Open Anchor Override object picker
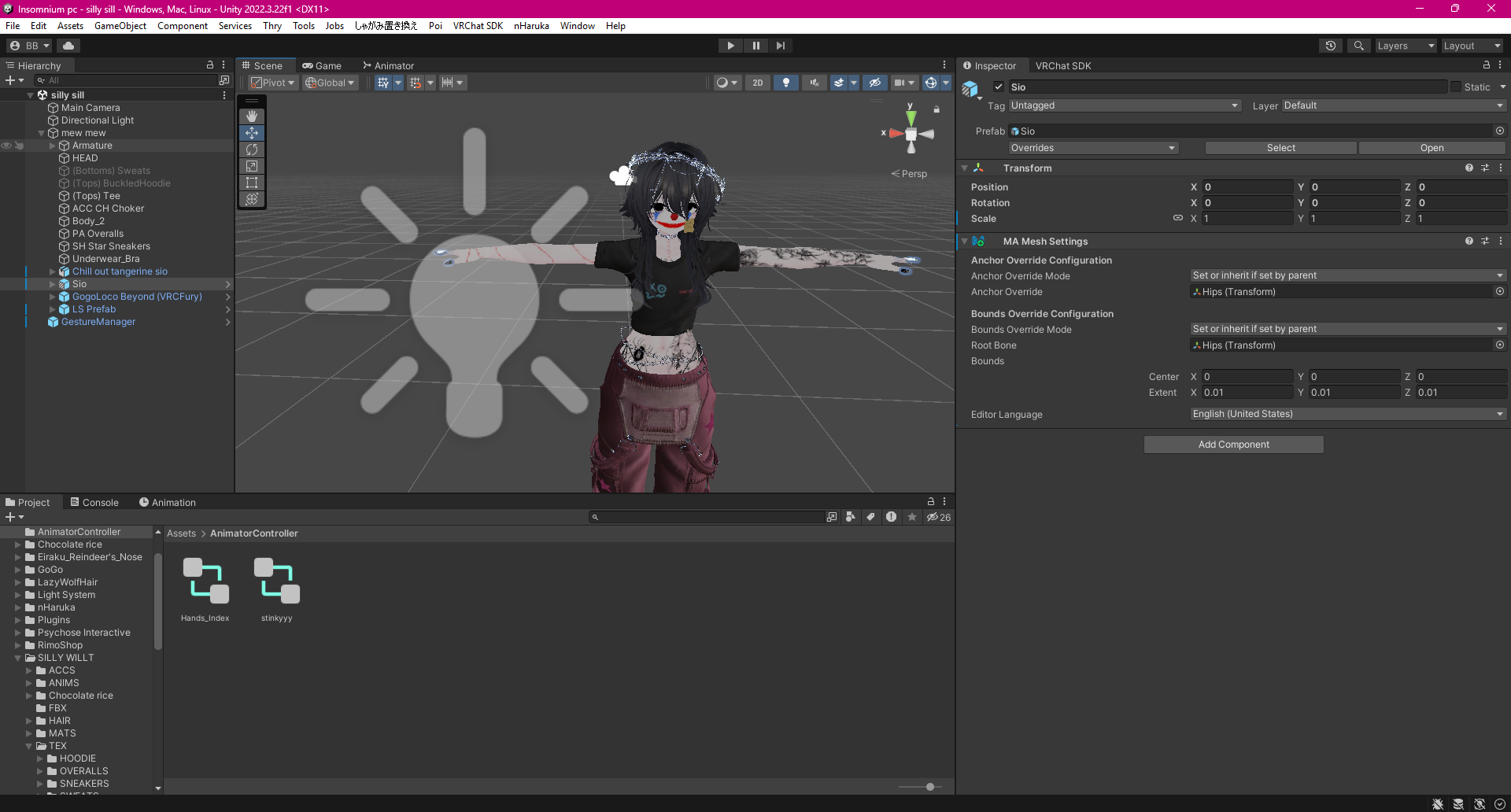The width and height of the screenshot is (1511, 812). point(1499,292)
